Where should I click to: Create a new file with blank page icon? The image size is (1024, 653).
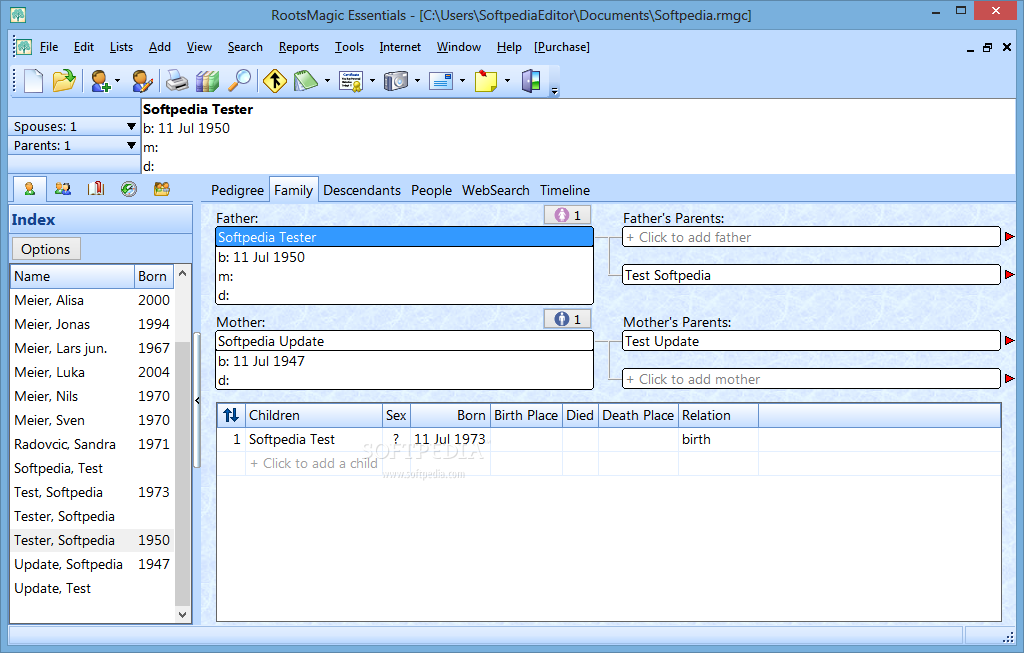click(x=33, y=81)
